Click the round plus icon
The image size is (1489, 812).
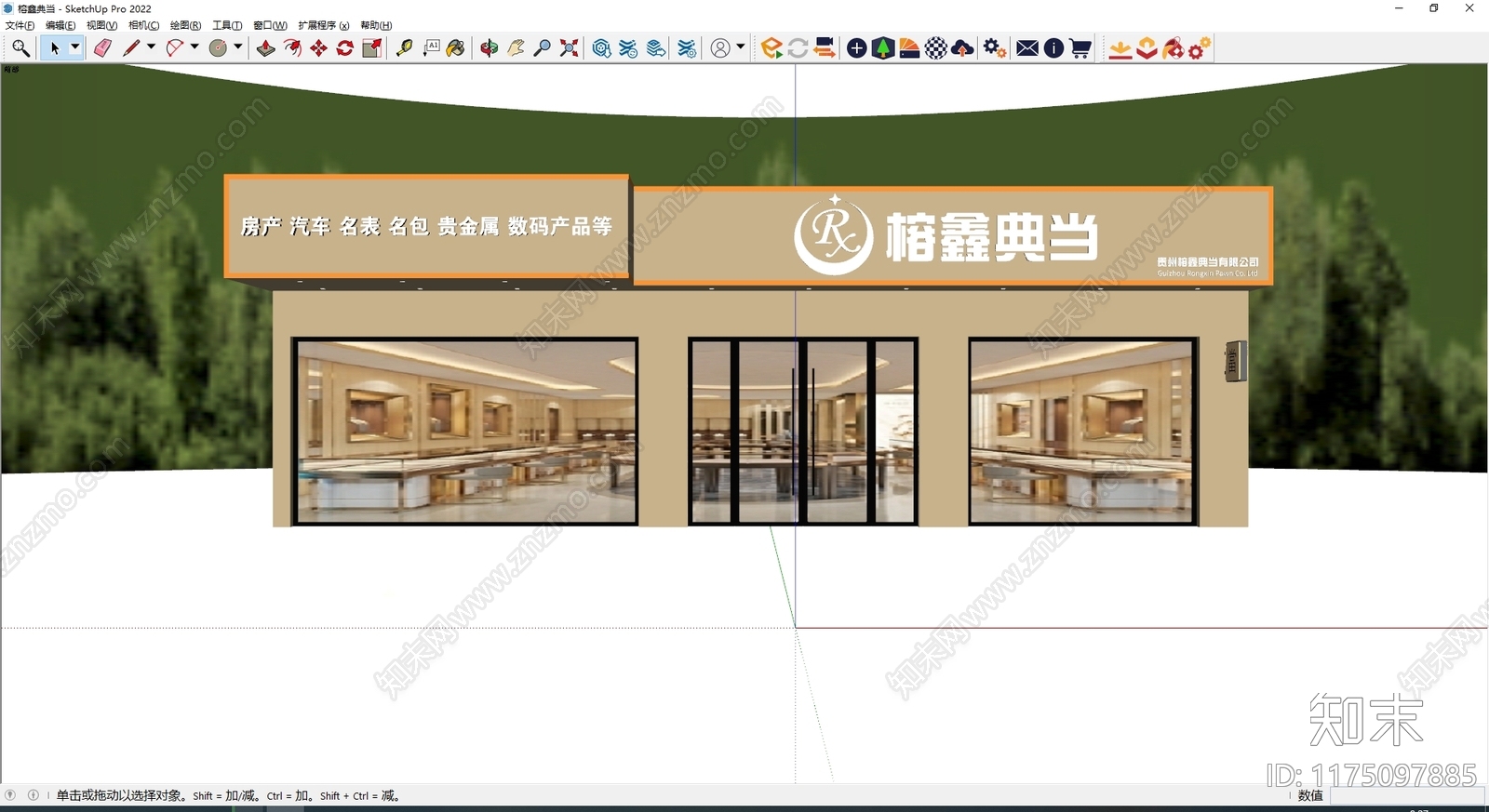pyautogui.click(x=857, y=48)
